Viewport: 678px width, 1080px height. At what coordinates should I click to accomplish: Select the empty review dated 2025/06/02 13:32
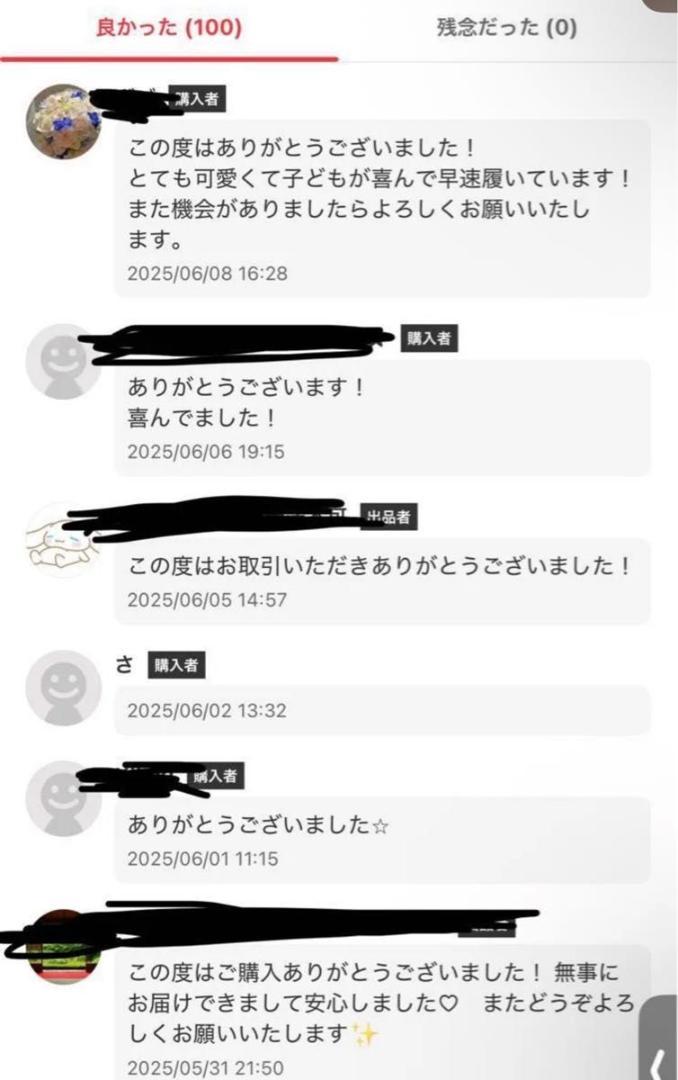click(x=382, y=710)
